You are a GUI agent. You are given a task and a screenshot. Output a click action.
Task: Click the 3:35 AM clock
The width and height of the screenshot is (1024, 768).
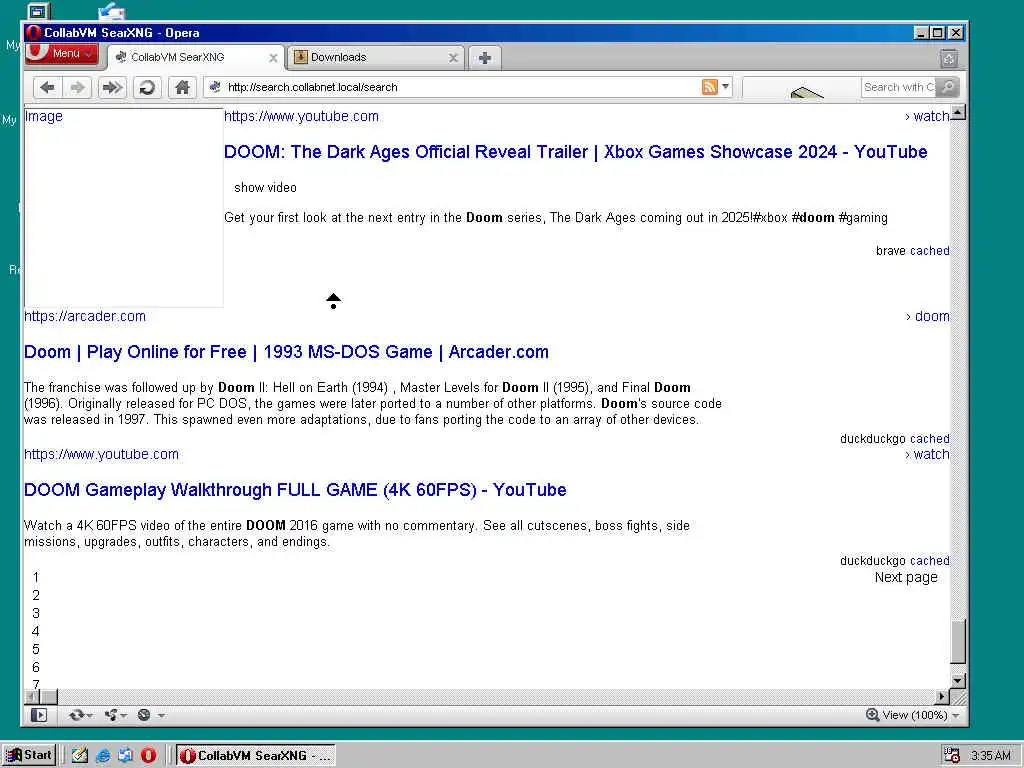(990, 756)
